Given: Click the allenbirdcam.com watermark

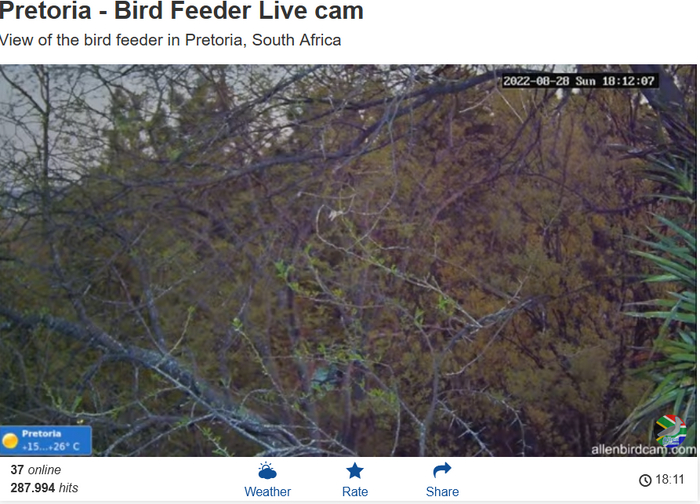Looking at the screenshot, I should click(x=643, y=450).
